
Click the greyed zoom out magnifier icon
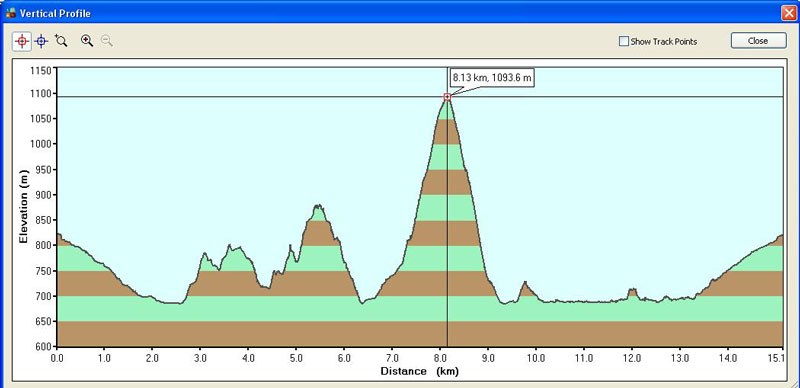107,41
